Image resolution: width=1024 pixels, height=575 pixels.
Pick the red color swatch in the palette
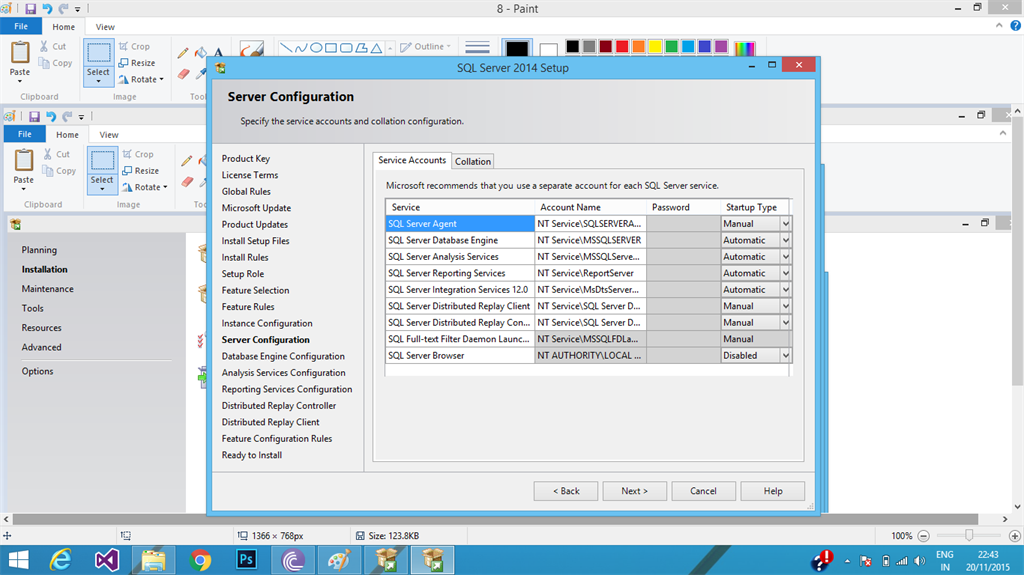click(x=622, y=46)
